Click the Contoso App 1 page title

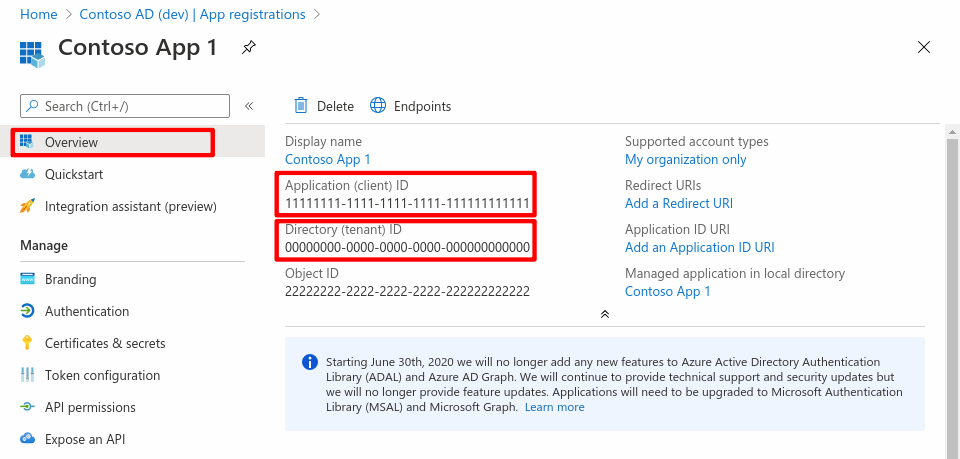tap(138, 48)
